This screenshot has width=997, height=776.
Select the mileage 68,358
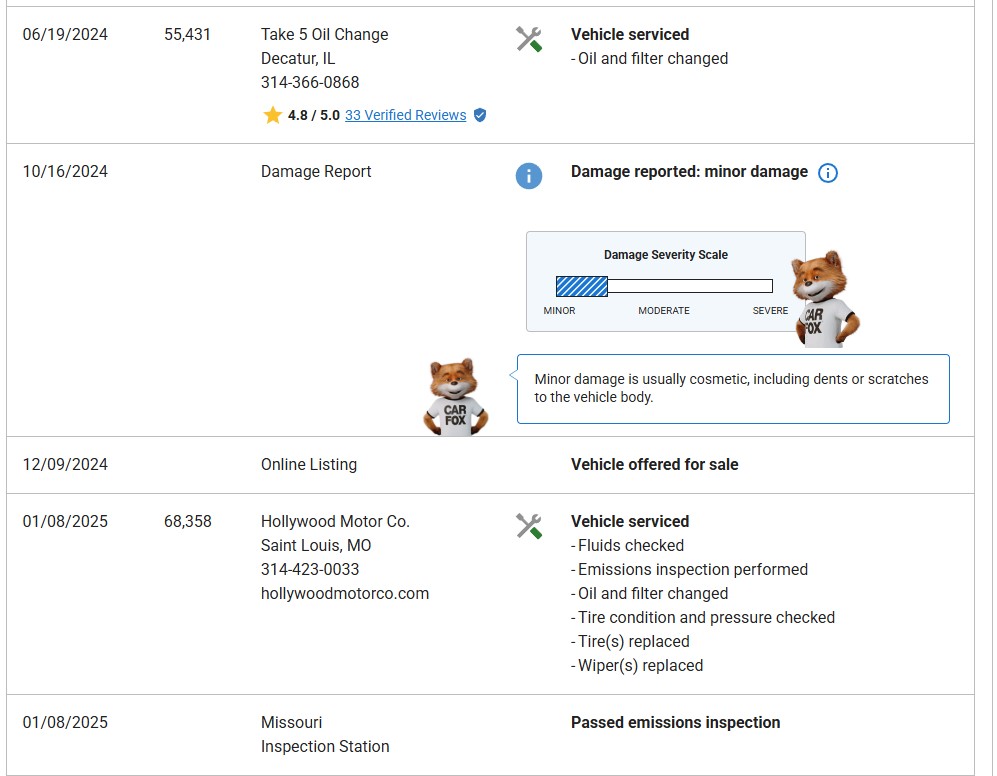[x=188, y=522]
